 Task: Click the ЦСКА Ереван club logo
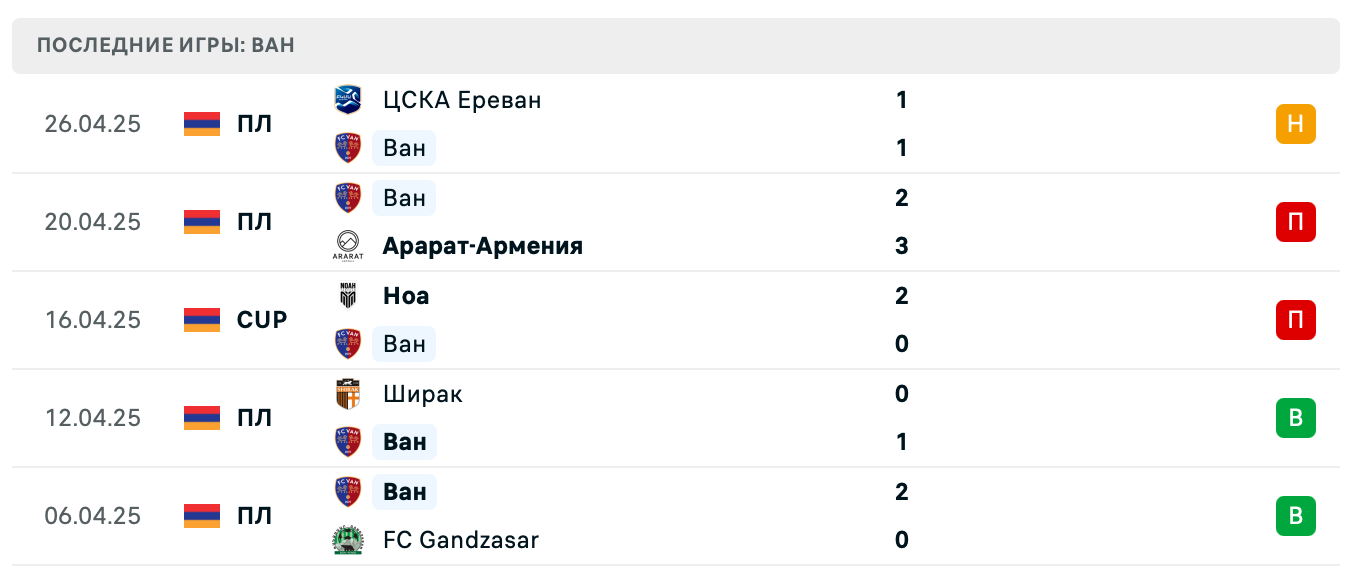tap(348, 100)
